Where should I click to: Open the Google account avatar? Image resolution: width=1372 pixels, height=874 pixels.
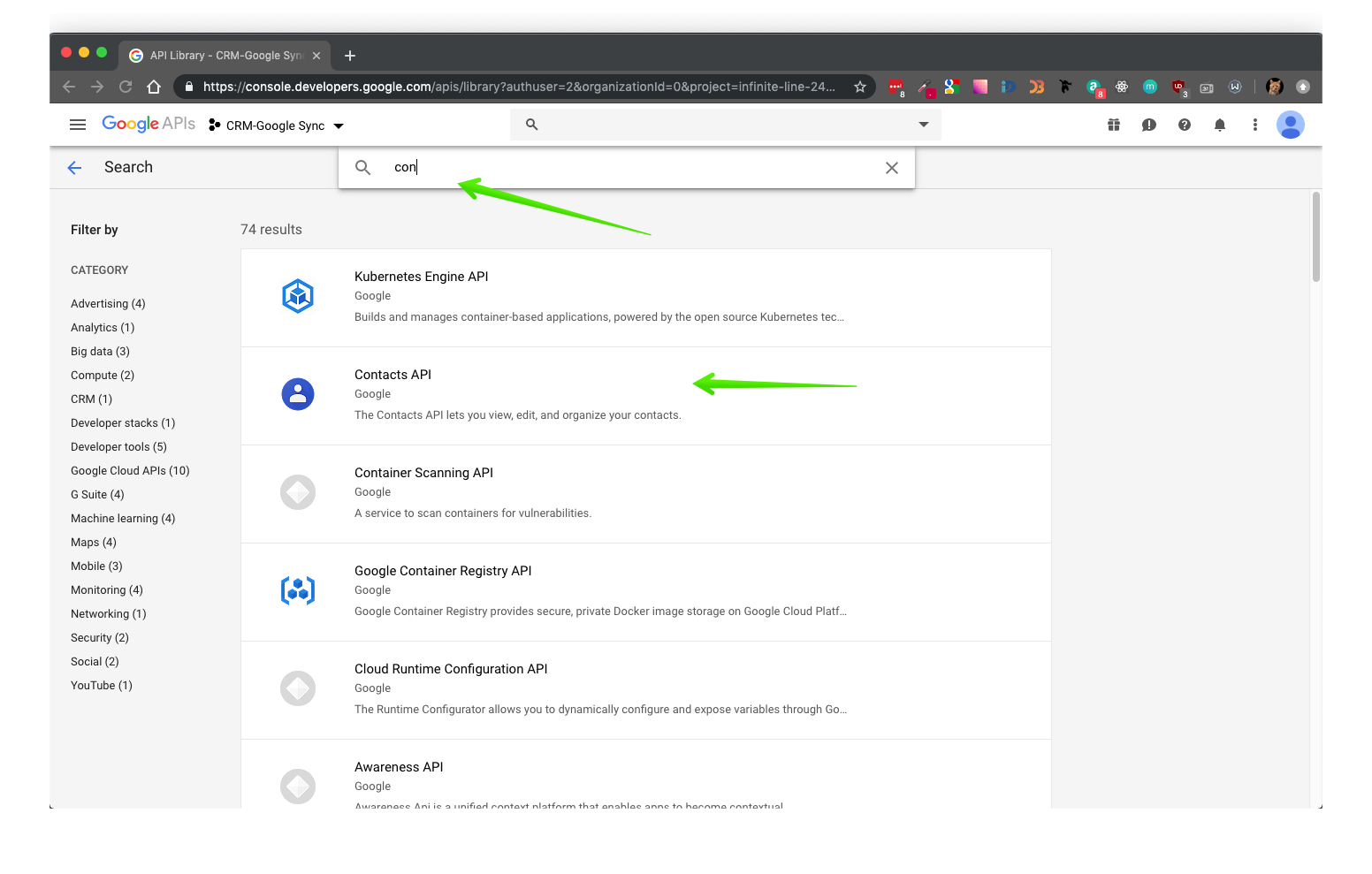(x=1291, y=125)
